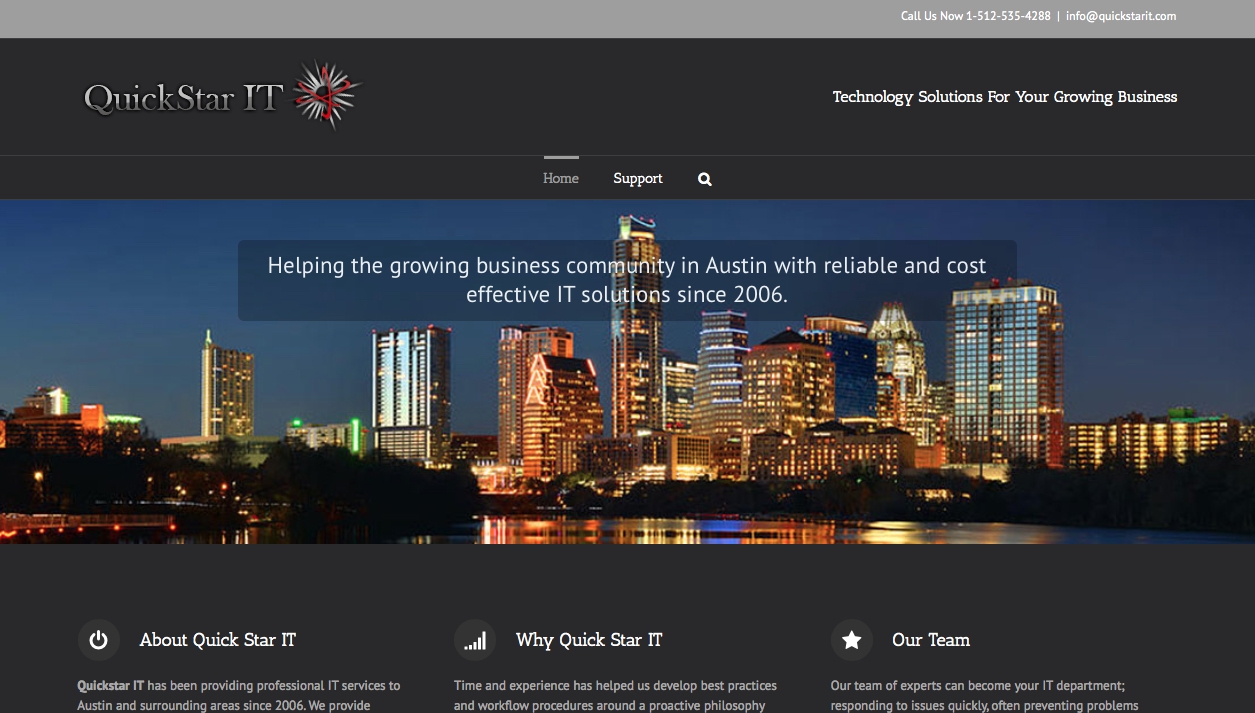Viewport: 1255px width, 713px height.
Task: Click the power icon beside About Quick Star IT
Action: coord(98,640)
